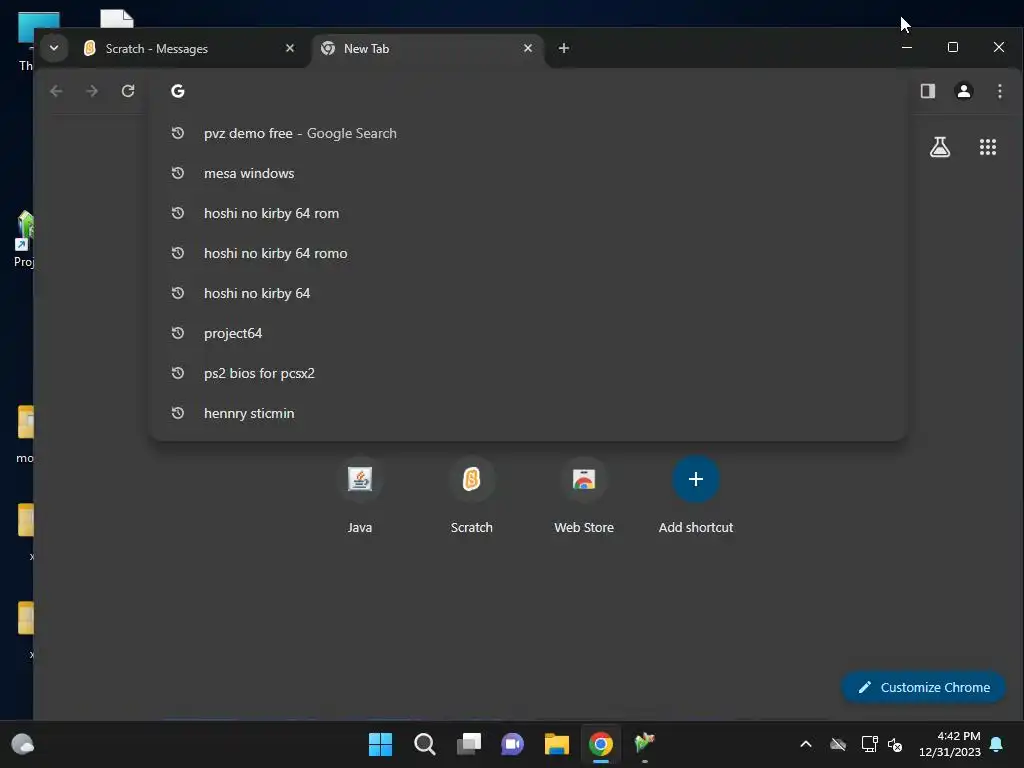This screenshot has height=768, width=1024.
Task: Click the Google G icon in omnibox
Action: [178, 91]
